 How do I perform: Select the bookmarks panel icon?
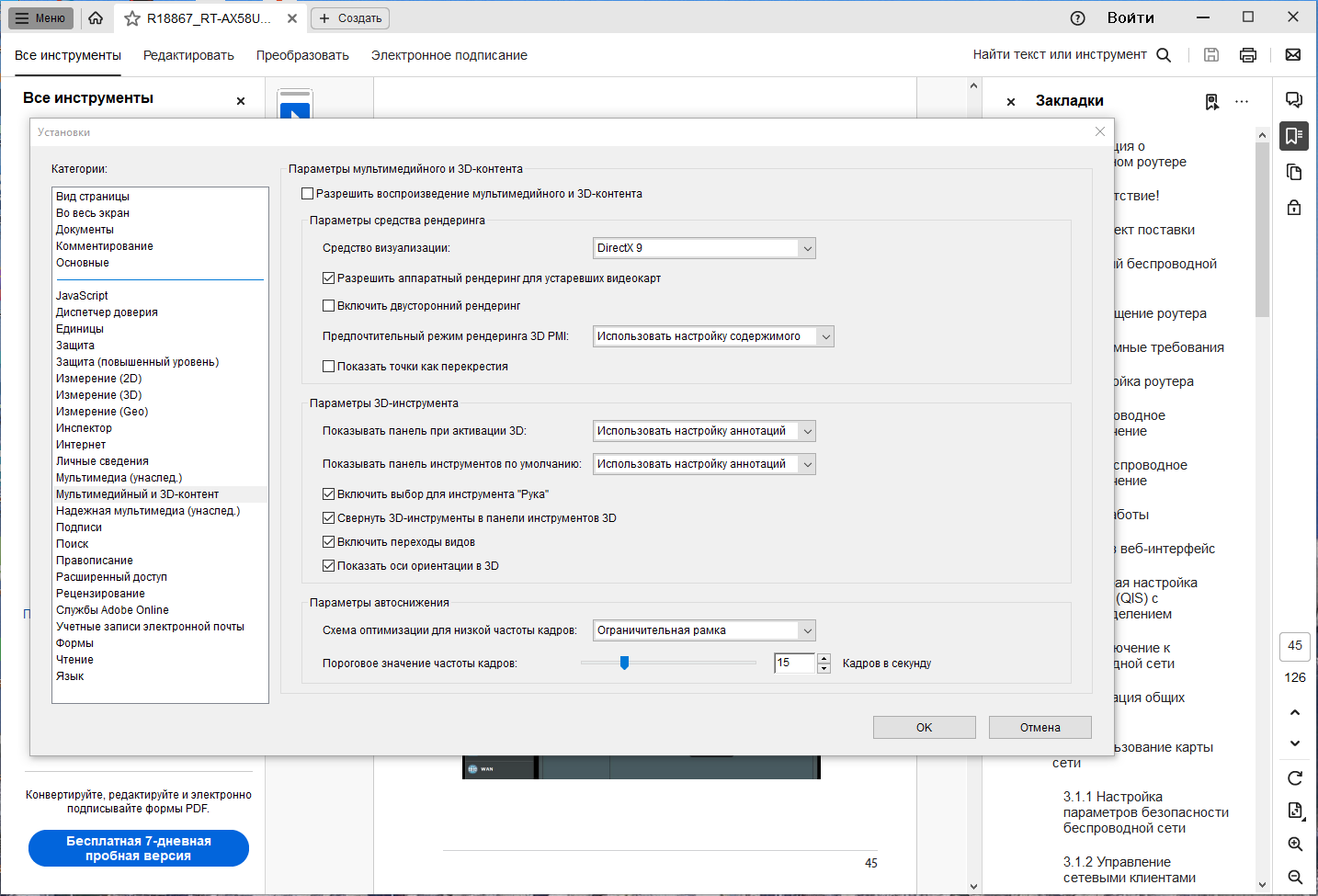[1294, 136]
